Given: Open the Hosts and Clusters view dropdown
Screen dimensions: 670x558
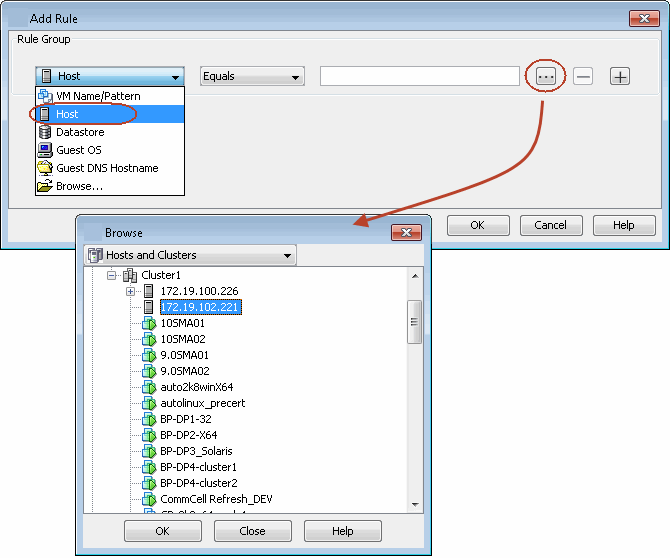Looking at the screenshot, I should pos(190,255).
